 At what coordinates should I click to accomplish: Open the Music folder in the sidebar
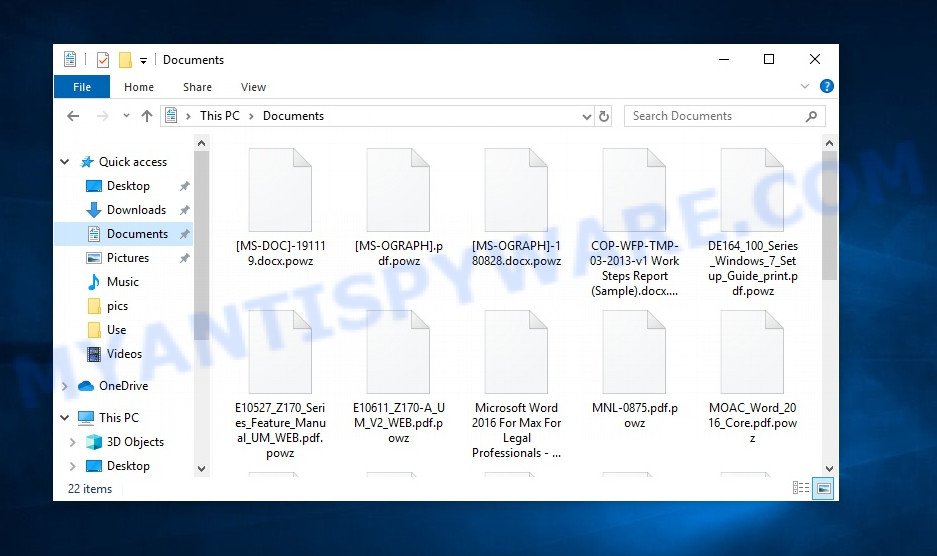point(123,282)
